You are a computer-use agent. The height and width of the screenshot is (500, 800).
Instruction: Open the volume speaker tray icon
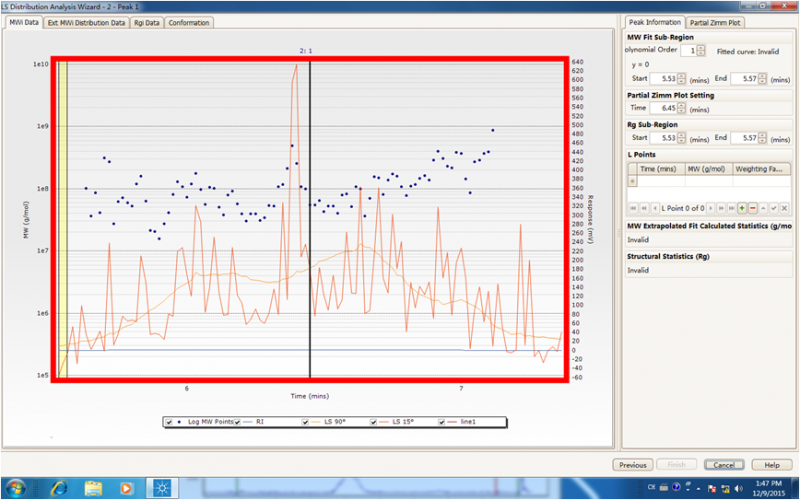pyautogui.click(x=738, y=489)
